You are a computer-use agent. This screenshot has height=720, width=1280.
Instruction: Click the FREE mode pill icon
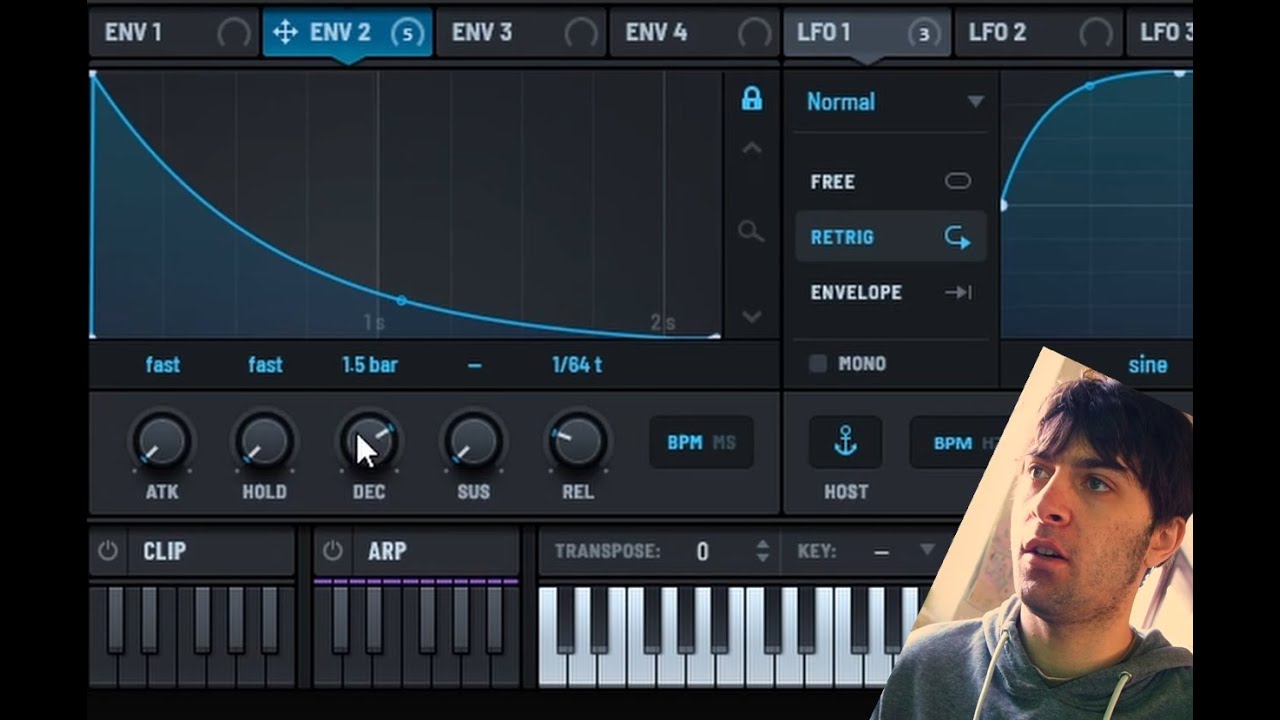(958, 181)
